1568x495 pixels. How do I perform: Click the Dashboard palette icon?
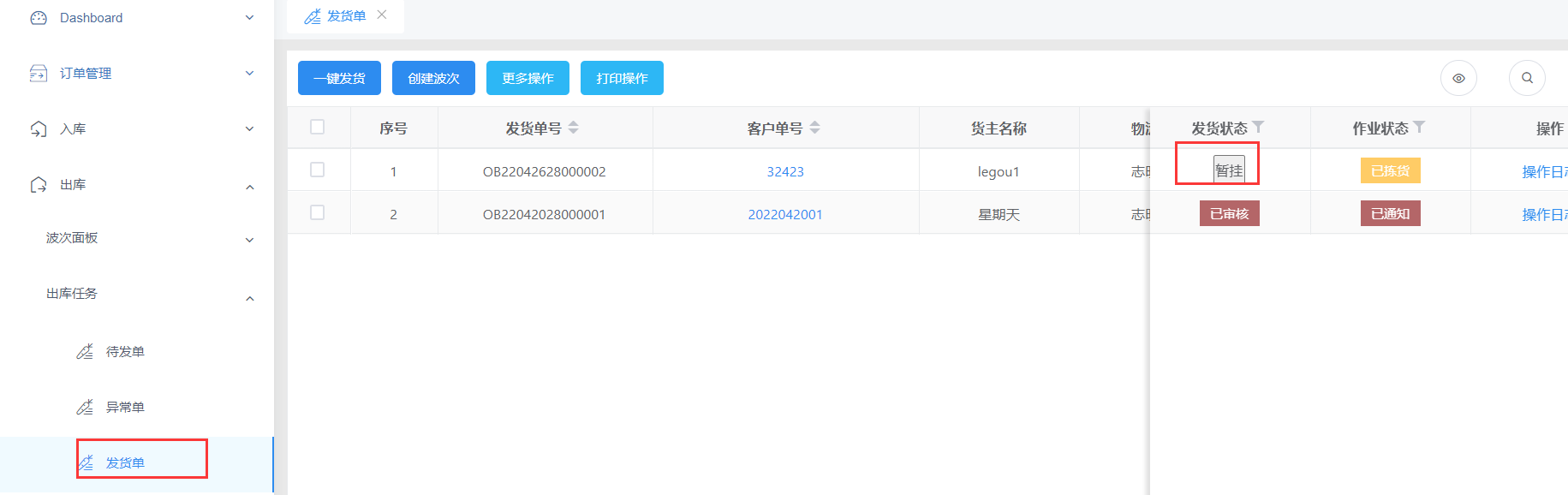click(39, 18)
